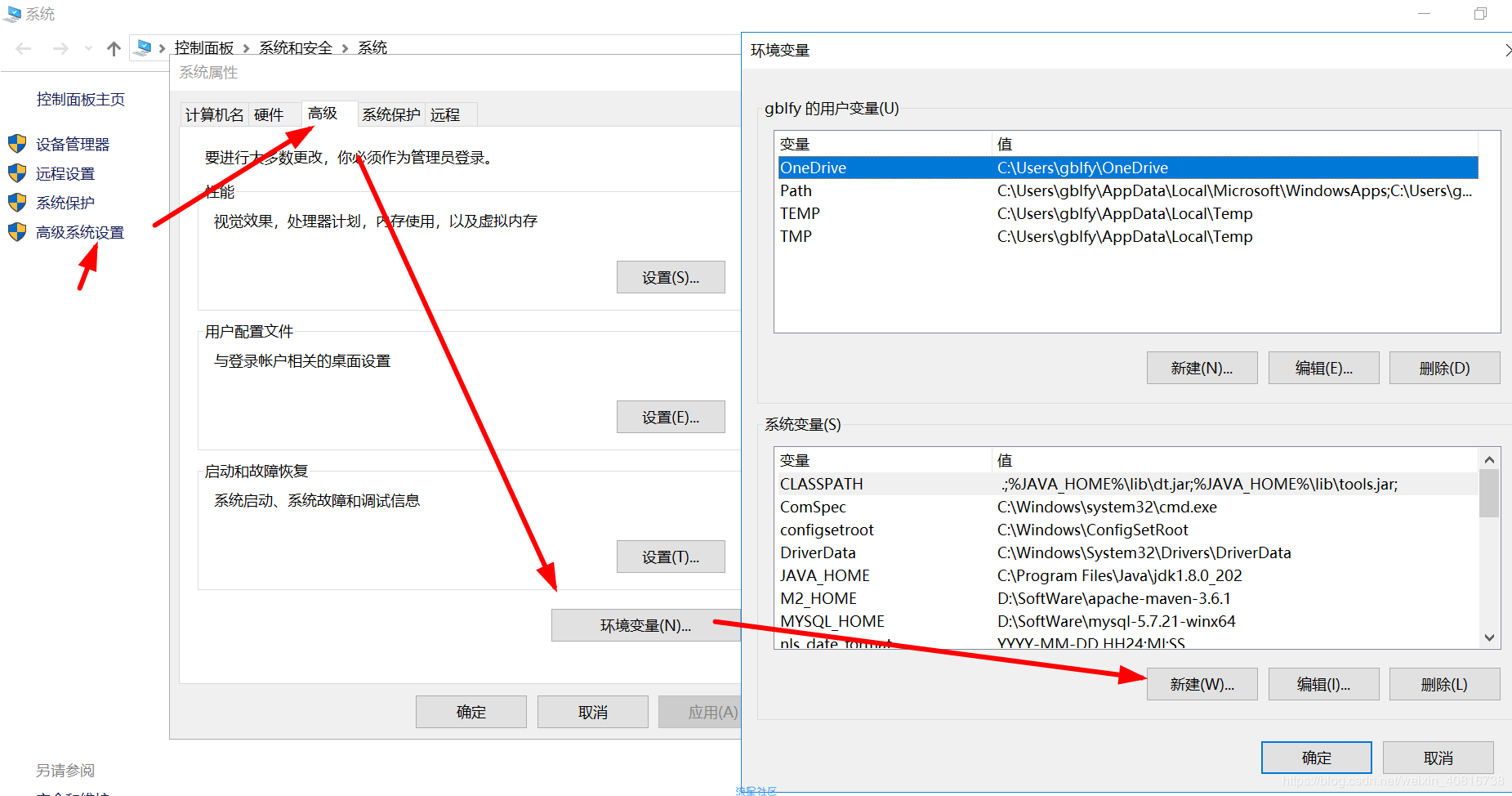Click system variables scrollbar down arrow
Screen dimensions: 1512x796
click(x=1489, y=637)
